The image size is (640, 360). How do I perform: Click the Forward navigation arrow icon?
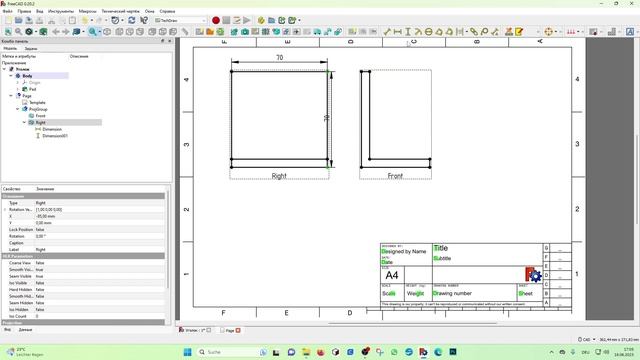click(66, 31)
